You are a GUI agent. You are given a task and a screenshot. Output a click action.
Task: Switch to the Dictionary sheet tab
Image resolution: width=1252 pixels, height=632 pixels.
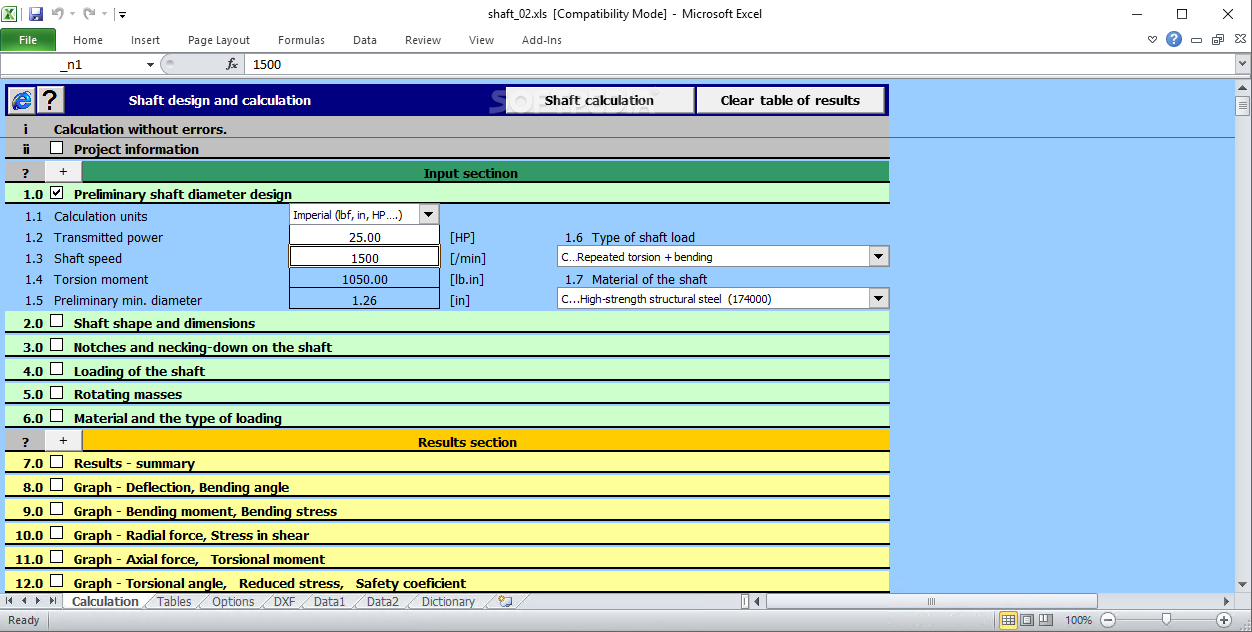[448, 602]
